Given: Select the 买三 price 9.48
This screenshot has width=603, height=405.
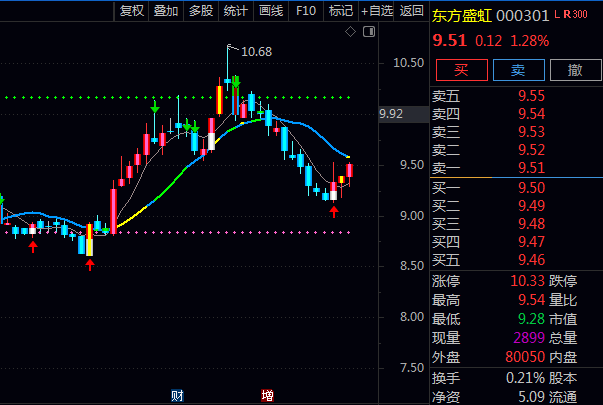Looking at the screenshot, I should 531,224.
